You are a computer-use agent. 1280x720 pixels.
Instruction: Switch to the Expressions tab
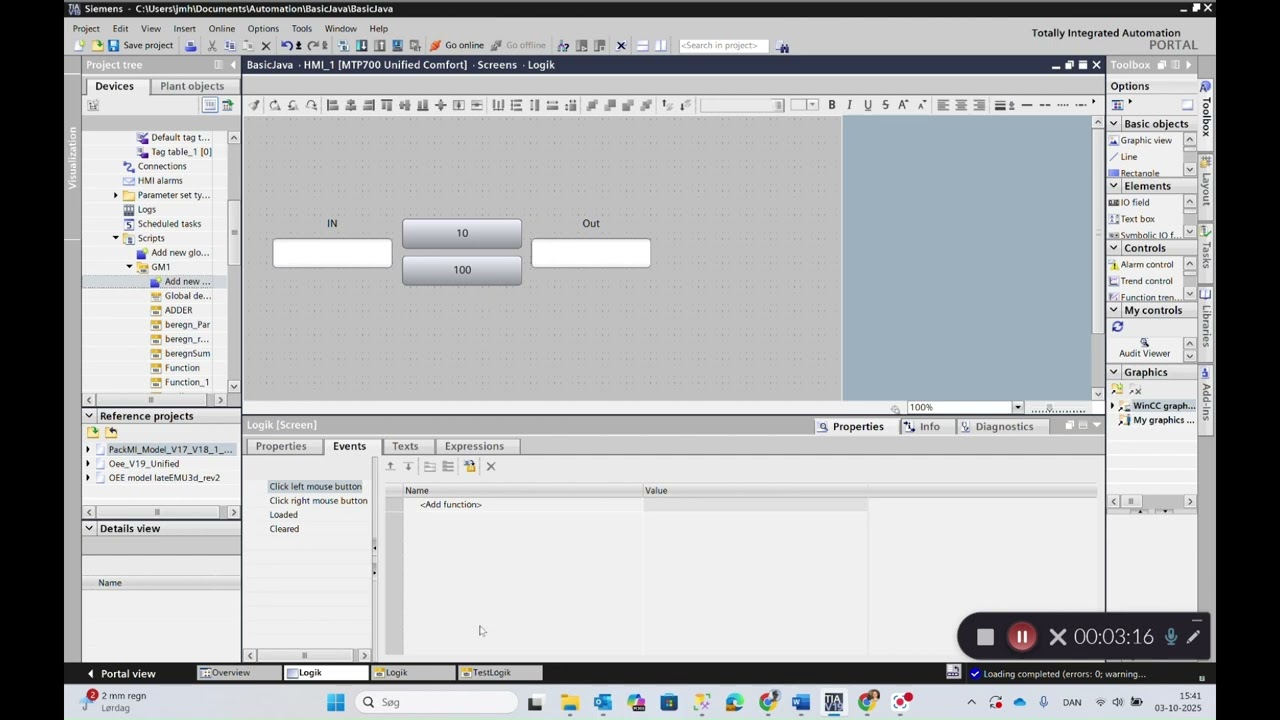(x=474, y=446)
